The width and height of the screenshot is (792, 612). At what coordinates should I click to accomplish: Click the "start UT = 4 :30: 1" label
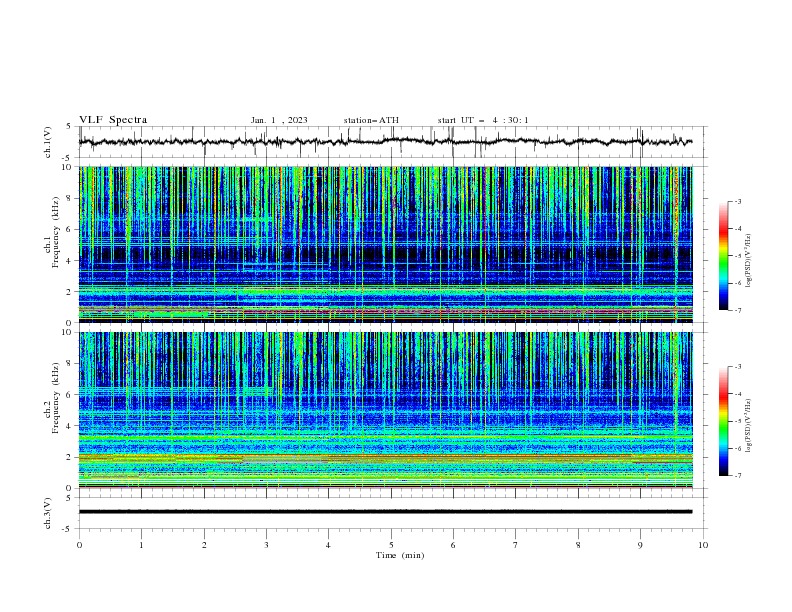click(483, 120)
